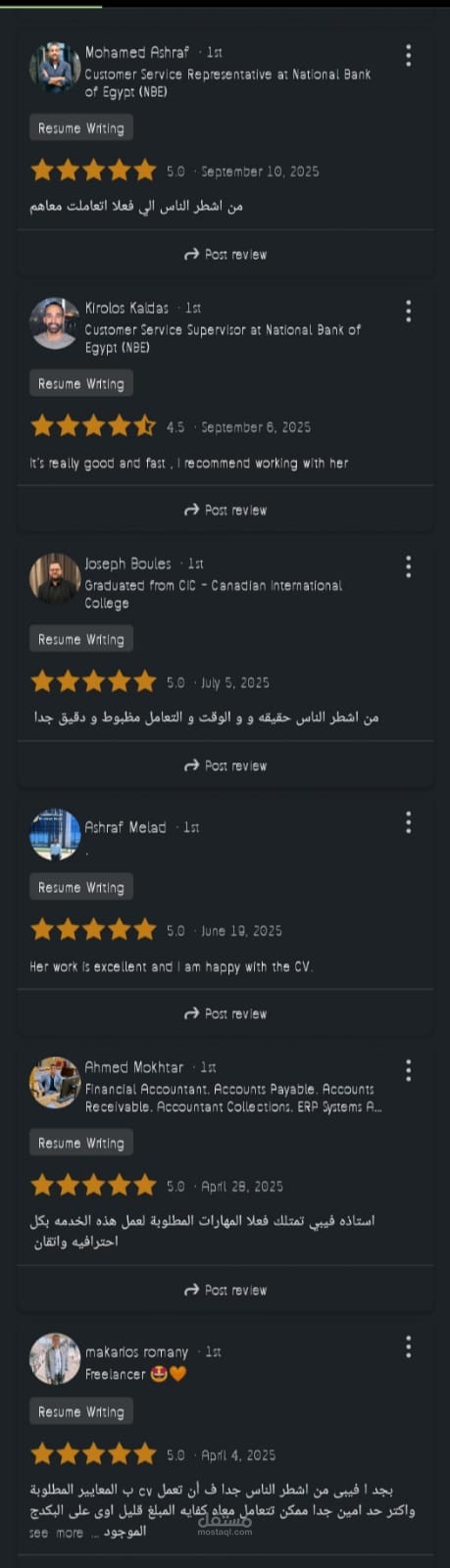Click Post review under Mohamed Ashraf's review
450x1568 pixels.
[225, 255]
